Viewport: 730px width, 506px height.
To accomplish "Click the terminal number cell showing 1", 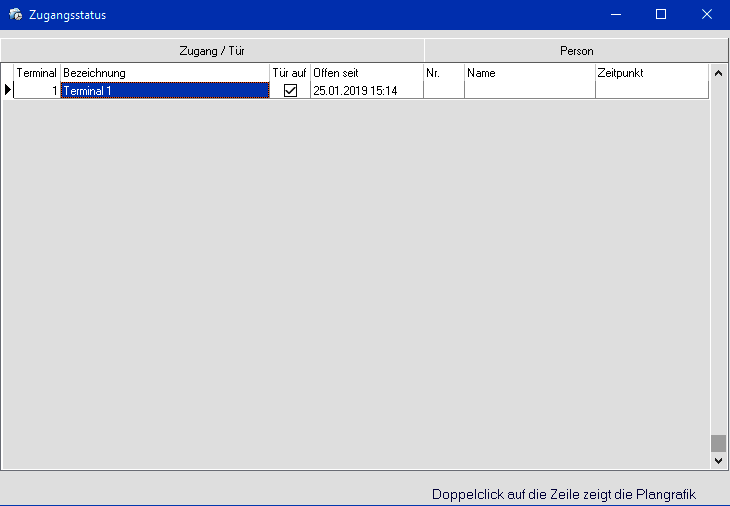I will (37, 90).
